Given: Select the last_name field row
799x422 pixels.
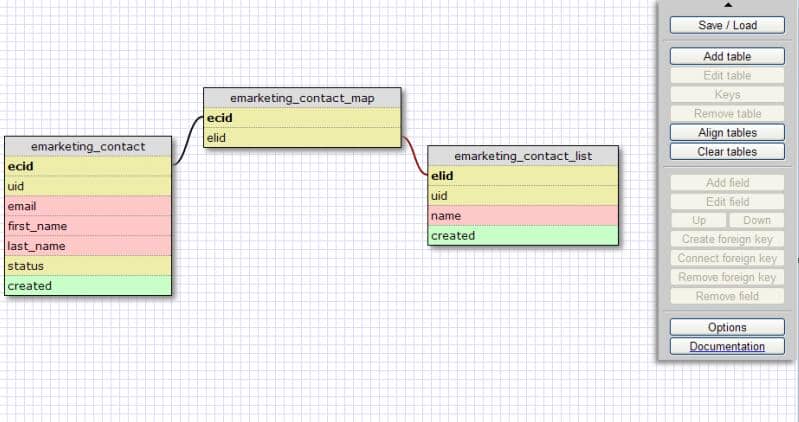Looking at the screenshot, I should point(88,246).
